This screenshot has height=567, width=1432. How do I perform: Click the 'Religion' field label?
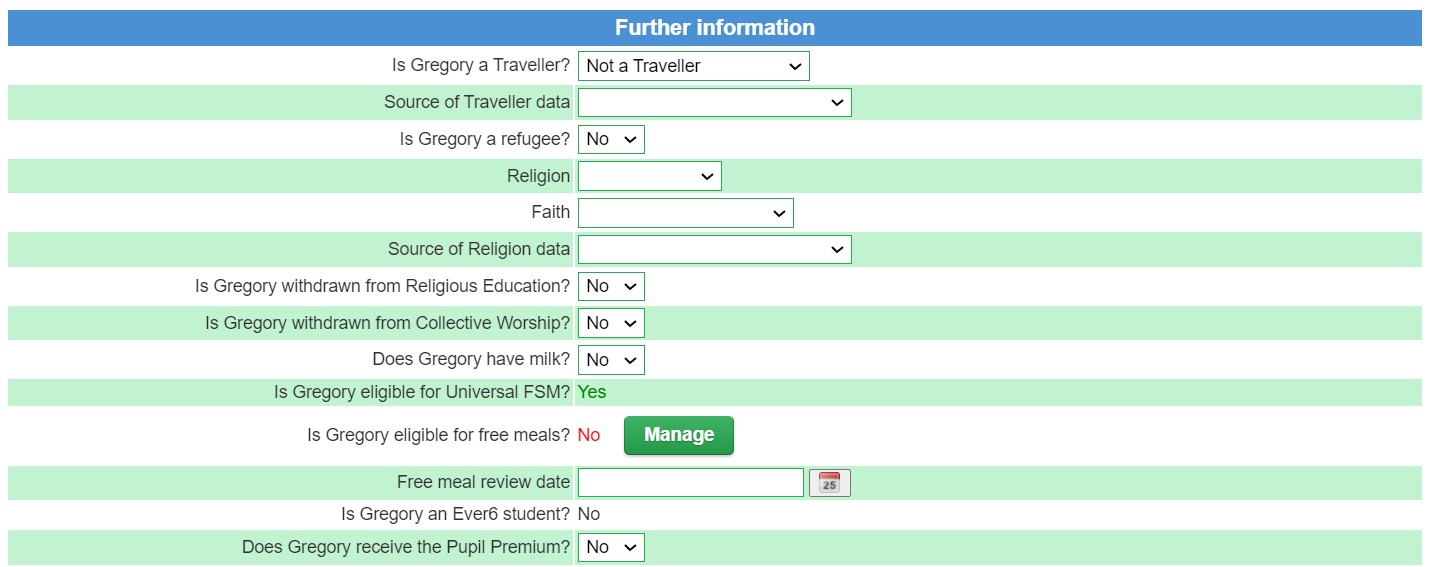pos(538,176)
